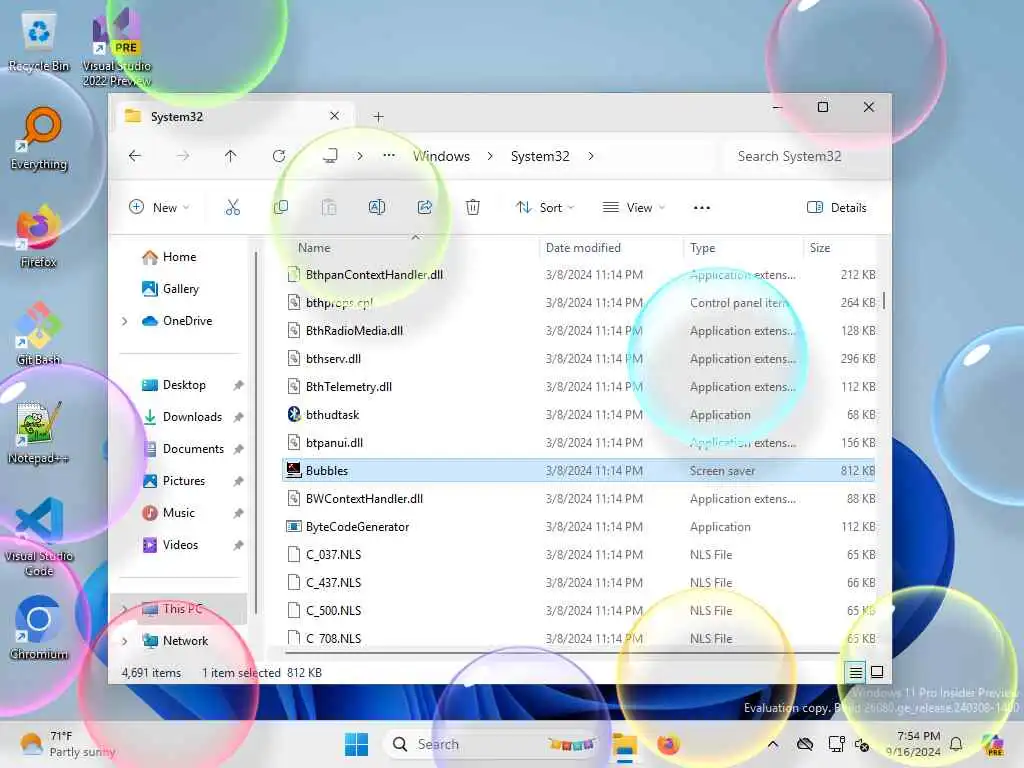This screenshot has width=1024, height=768.
Task: Toggle the Details pane
Action: tap(837, 208)
